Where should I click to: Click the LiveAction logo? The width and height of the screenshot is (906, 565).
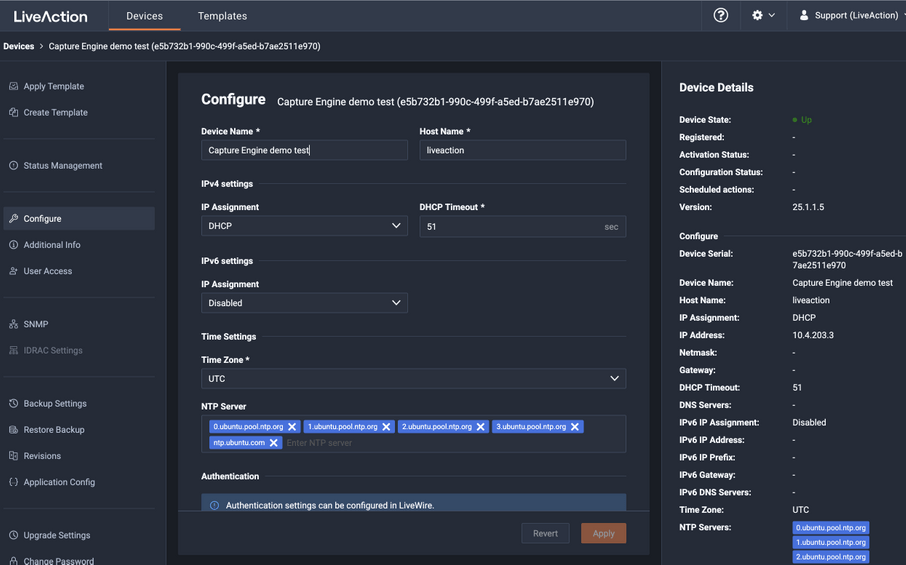50,16
